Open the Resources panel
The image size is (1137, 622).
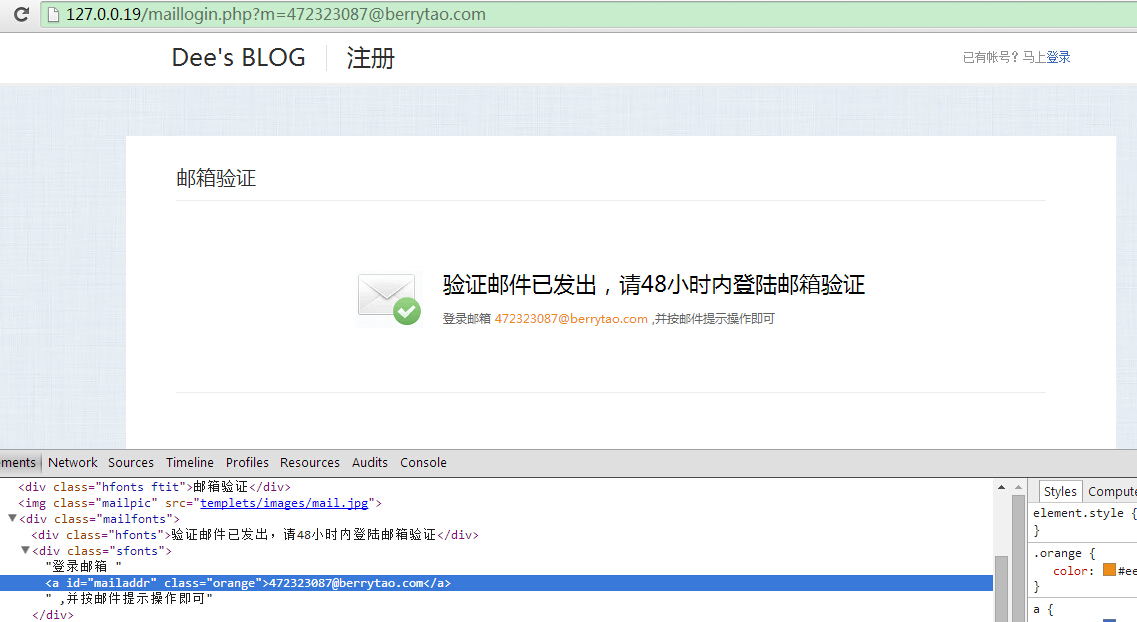(310, 462)
